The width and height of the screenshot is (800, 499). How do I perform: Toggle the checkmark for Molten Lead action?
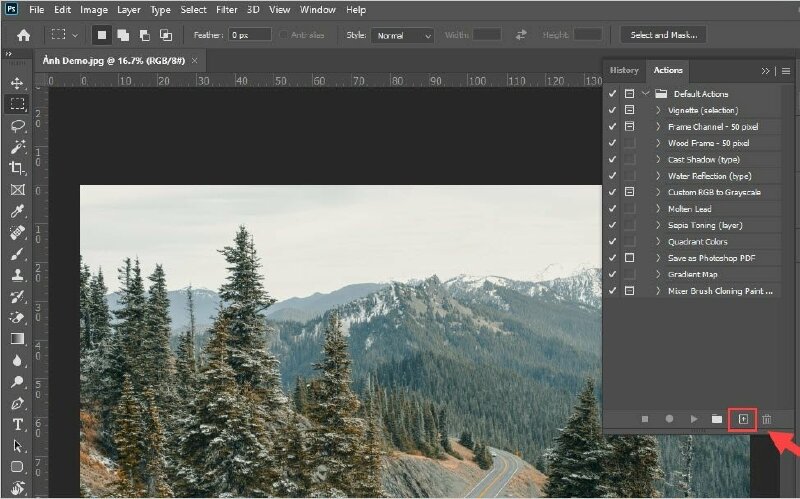click(612, 208)
